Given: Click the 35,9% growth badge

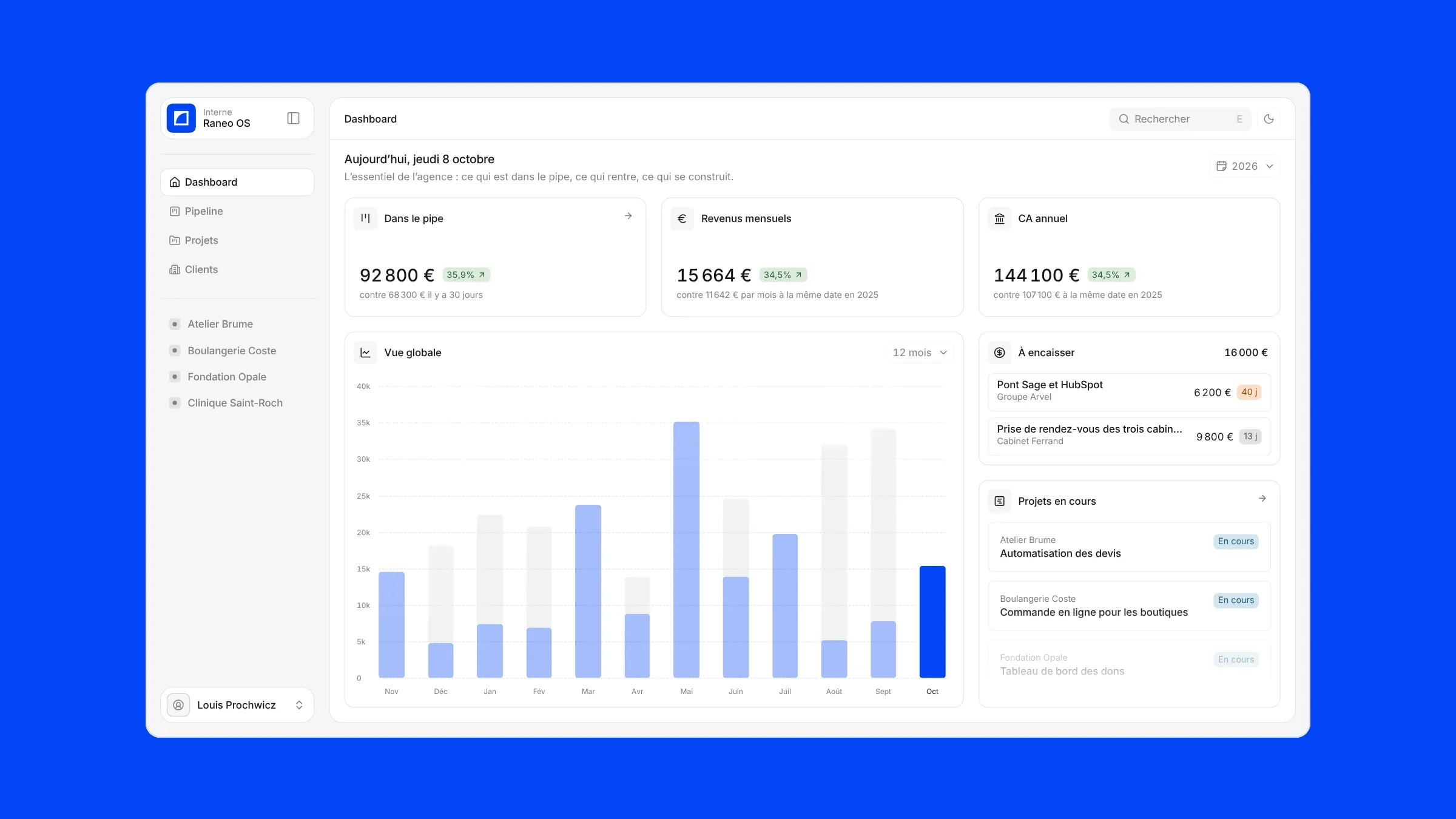Looking at the screenshot, I should (x=466, y=275).
